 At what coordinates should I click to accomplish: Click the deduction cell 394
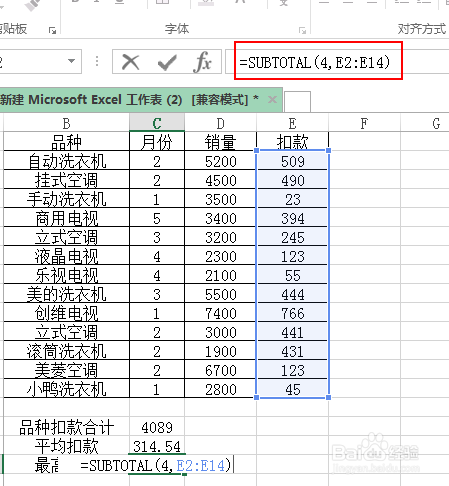point(292,218)
